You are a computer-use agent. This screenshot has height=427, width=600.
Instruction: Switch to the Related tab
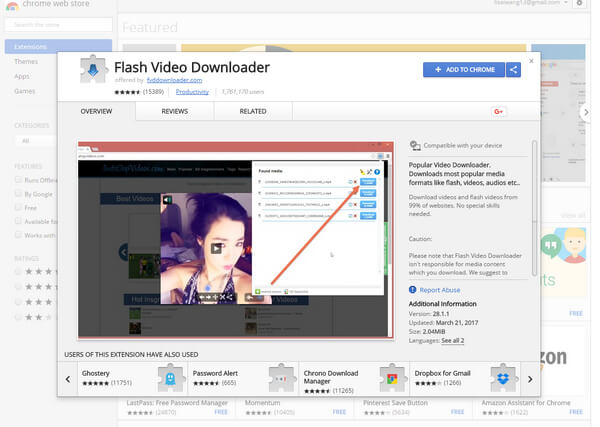click(x=253, y=111)
